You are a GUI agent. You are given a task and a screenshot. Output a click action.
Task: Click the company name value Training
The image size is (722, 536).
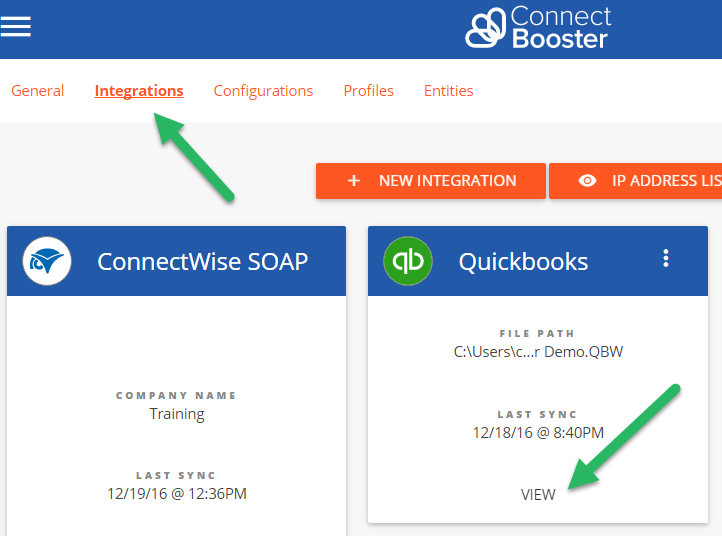tap(177, 414)
